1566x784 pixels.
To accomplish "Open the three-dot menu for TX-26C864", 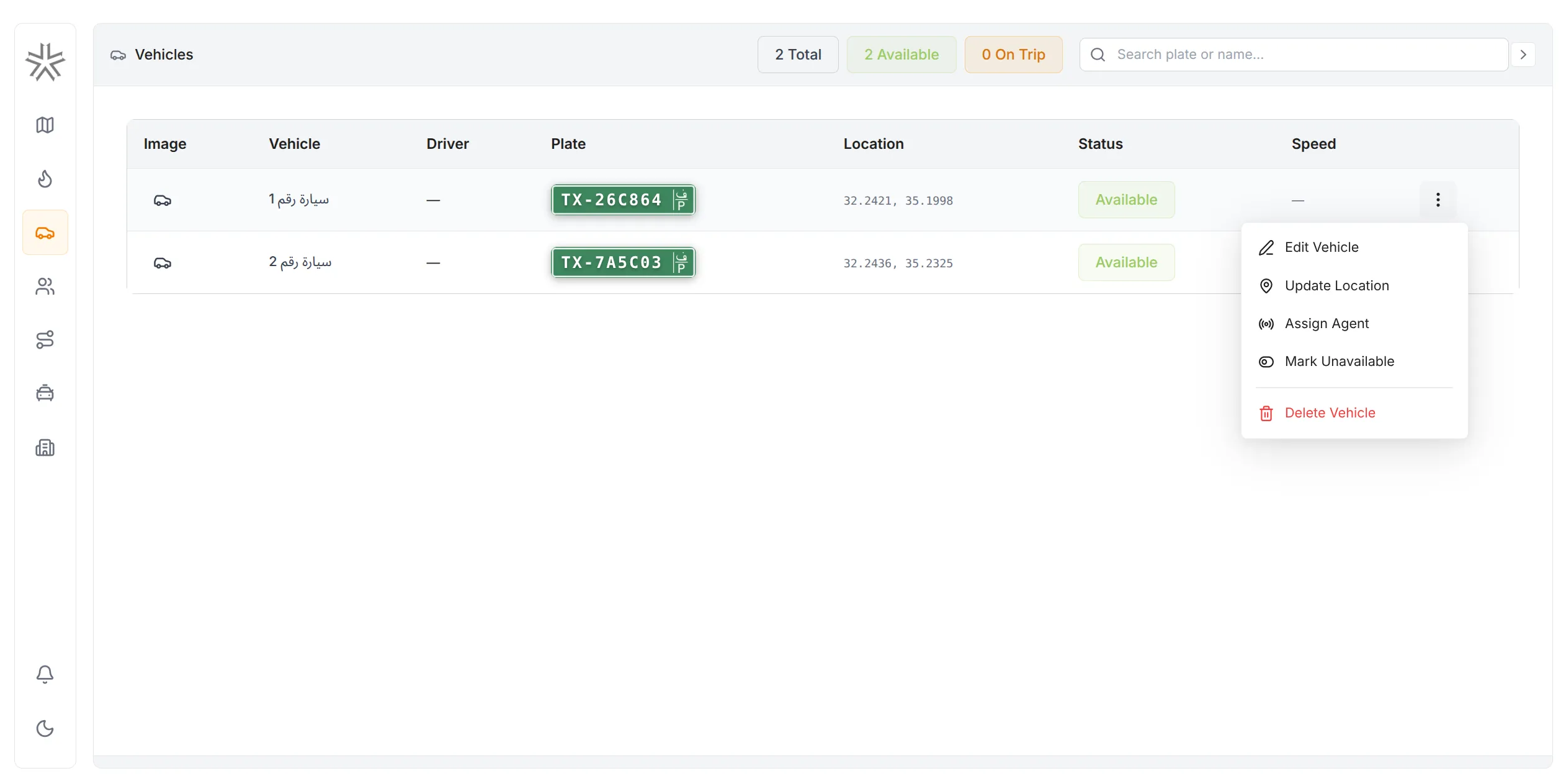I will tap(1438, 200).
